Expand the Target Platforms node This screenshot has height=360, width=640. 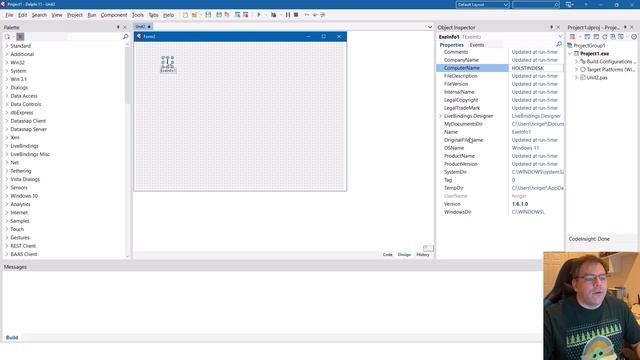pyautogui.click(x=576, y=70)
